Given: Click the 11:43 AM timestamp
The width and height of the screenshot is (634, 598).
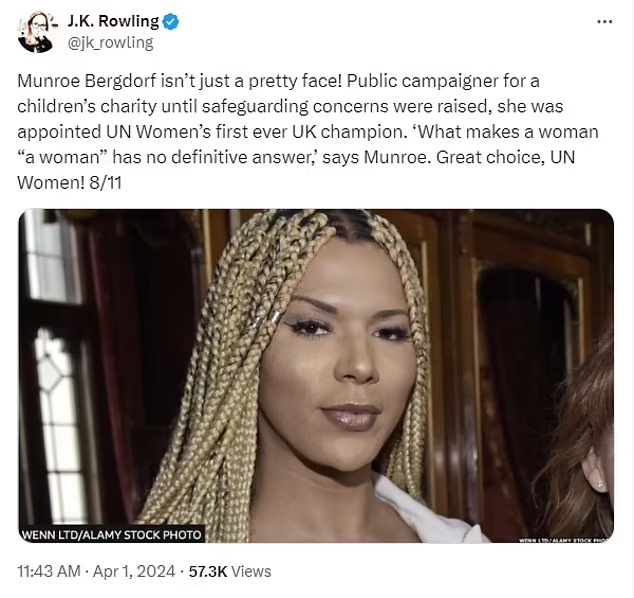Looking at the screenshot, I should [x=49, y=571].
